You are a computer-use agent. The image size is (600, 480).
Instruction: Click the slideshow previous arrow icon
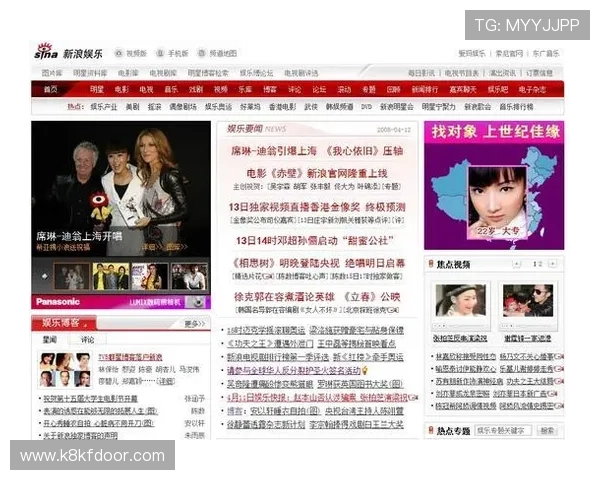pos(44,276)
